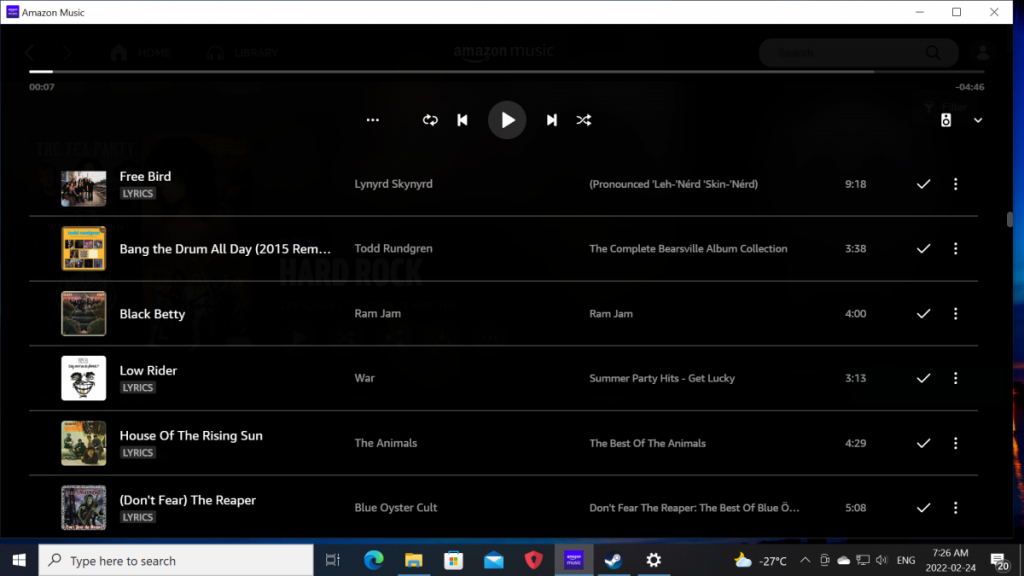
Task: Open more options for House Of The Rising Sun
Action: coord(955,443)
